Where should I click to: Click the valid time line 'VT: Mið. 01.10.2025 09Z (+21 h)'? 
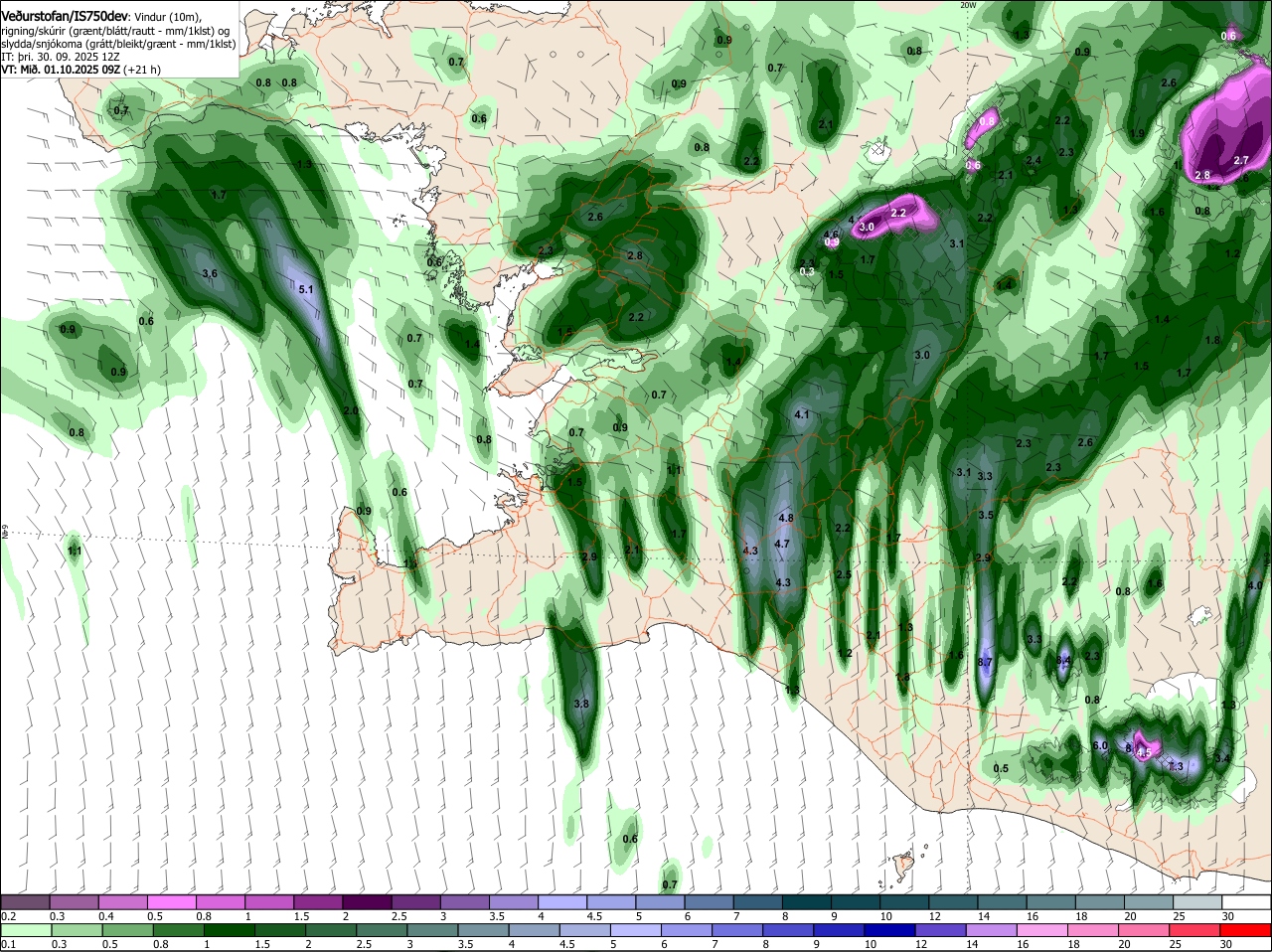coord(81,70)
